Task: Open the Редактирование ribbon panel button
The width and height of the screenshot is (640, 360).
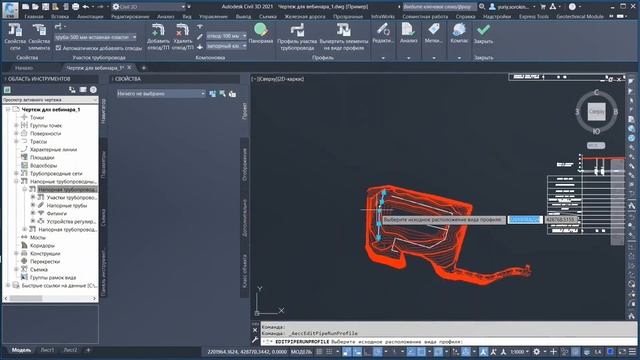Action: point(383,33)
